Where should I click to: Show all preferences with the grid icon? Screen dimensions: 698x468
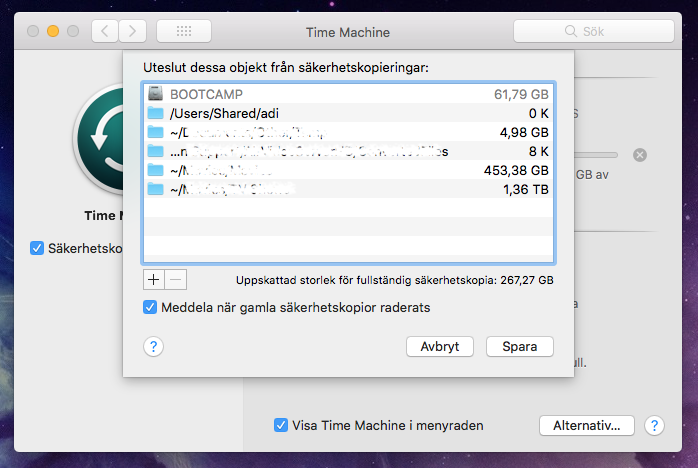point(184,31)
